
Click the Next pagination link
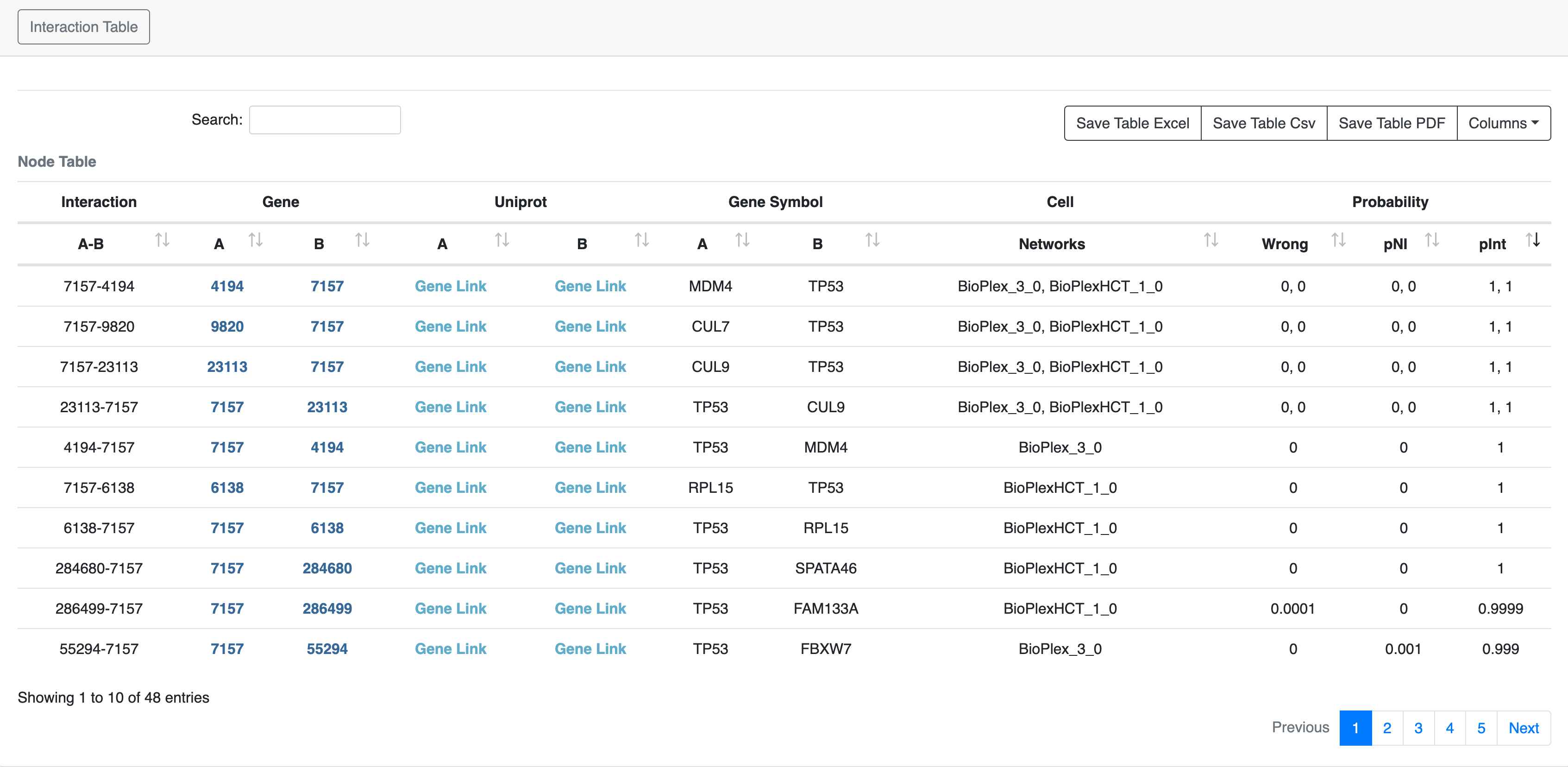pos(1523,728)
